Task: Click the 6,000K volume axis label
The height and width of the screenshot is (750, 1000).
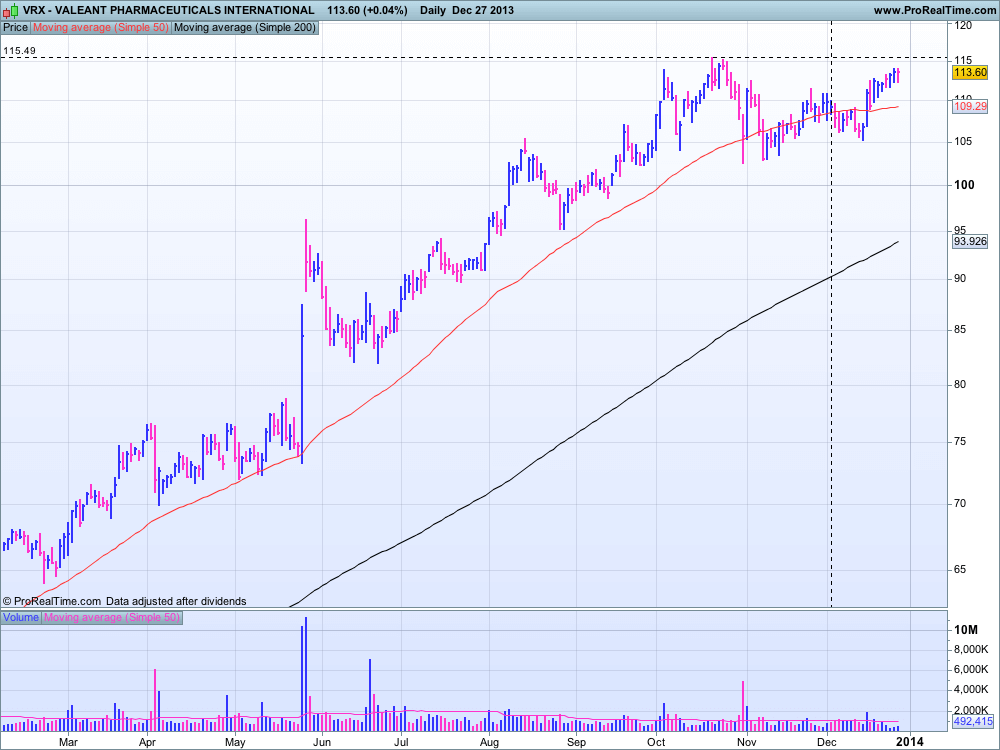Action: click(971, 669)
